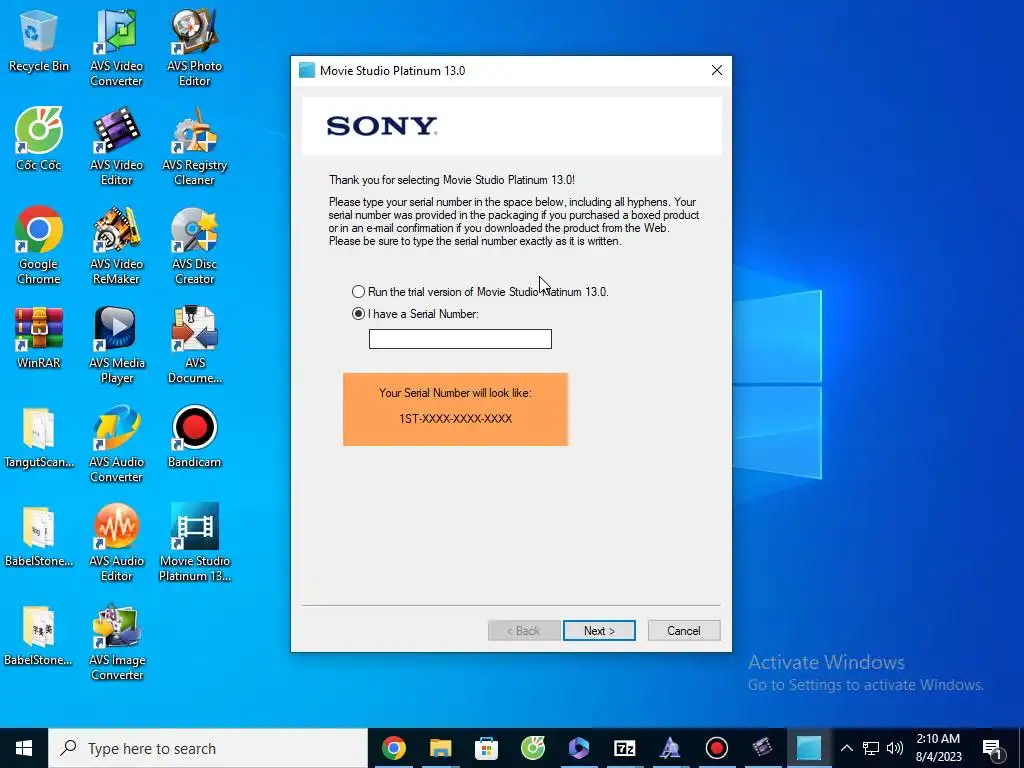Open Microsoft Store from taskbar
1024x768 pixels.
tap(486, 748)
